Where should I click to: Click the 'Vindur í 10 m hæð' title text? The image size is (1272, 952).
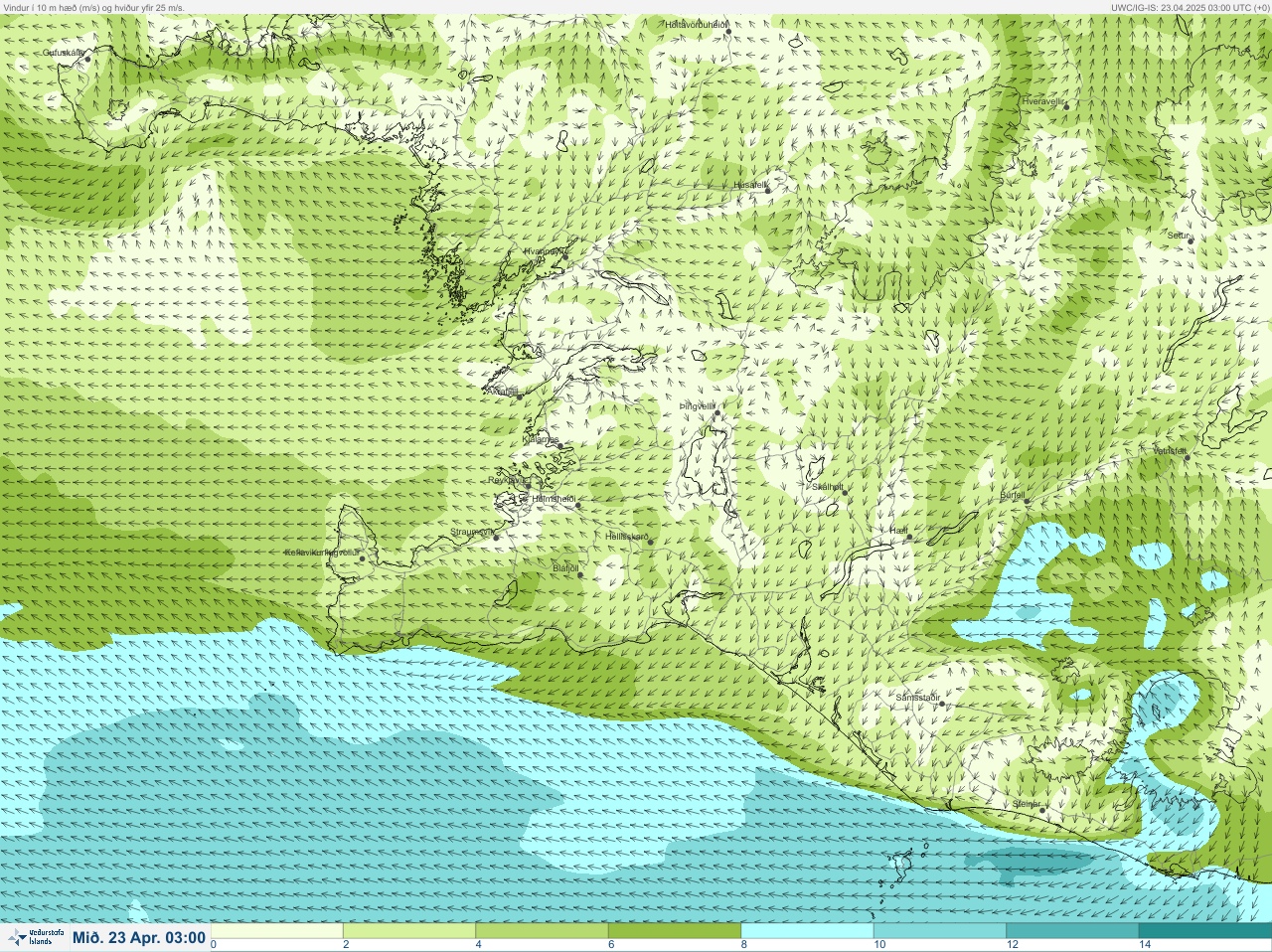tap(94, 7)
